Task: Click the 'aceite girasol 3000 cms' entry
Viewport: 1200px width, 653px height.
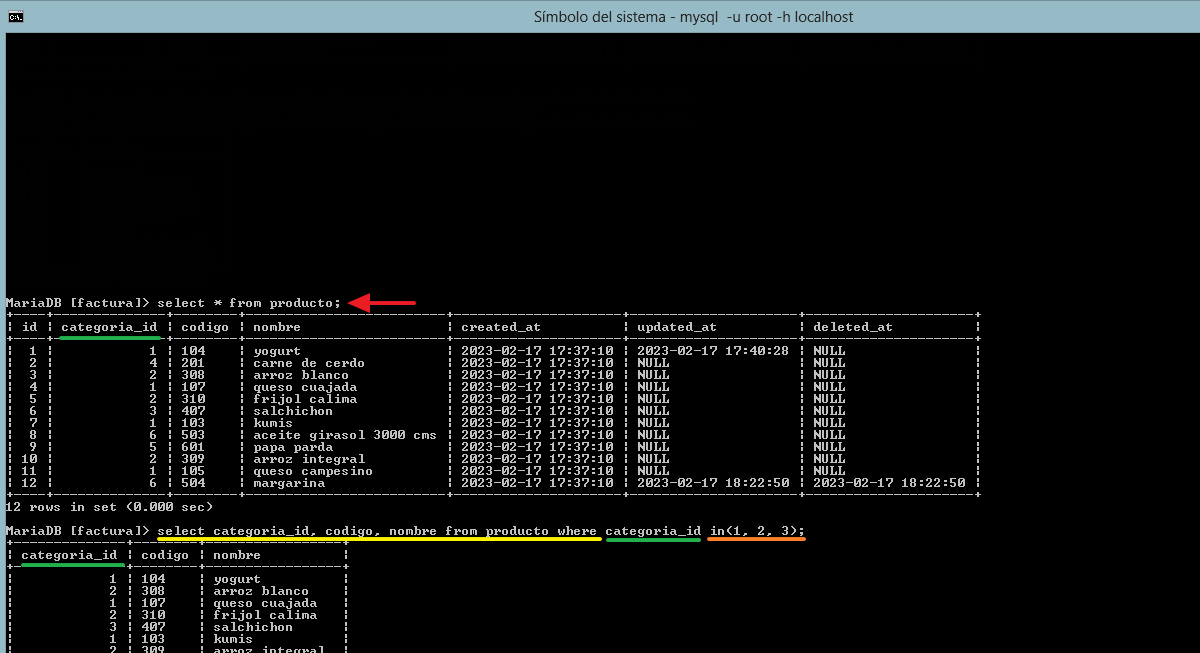Action: point(345,435)
